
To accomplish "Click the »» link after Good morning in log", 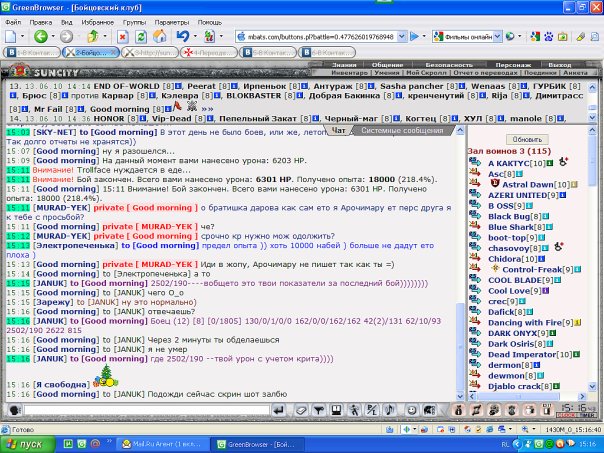I will pyautogui.click(x=208, y=109).
